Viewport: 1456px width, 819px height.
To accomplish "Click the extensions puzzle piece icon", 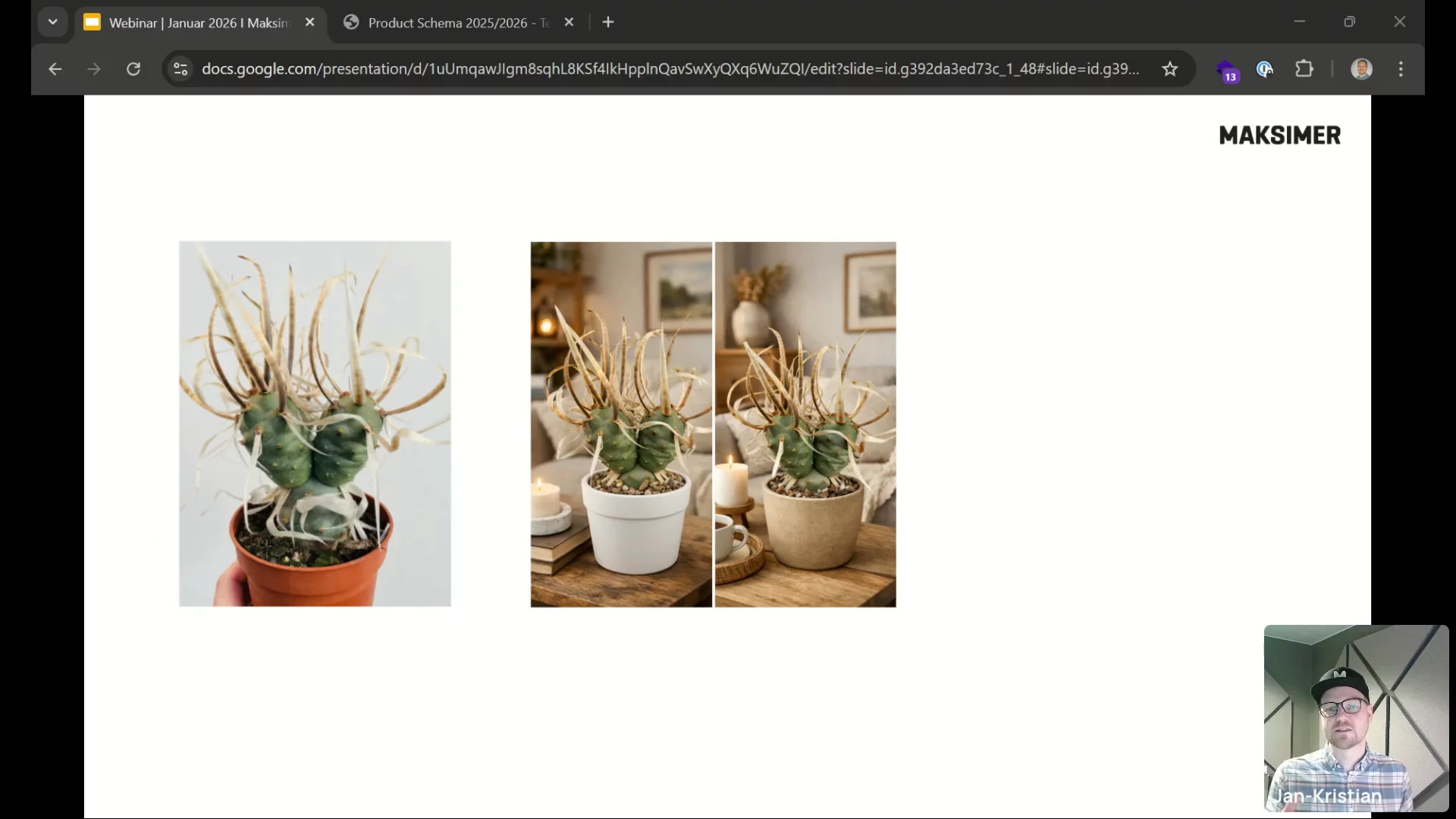I will tap(1304, 69).
